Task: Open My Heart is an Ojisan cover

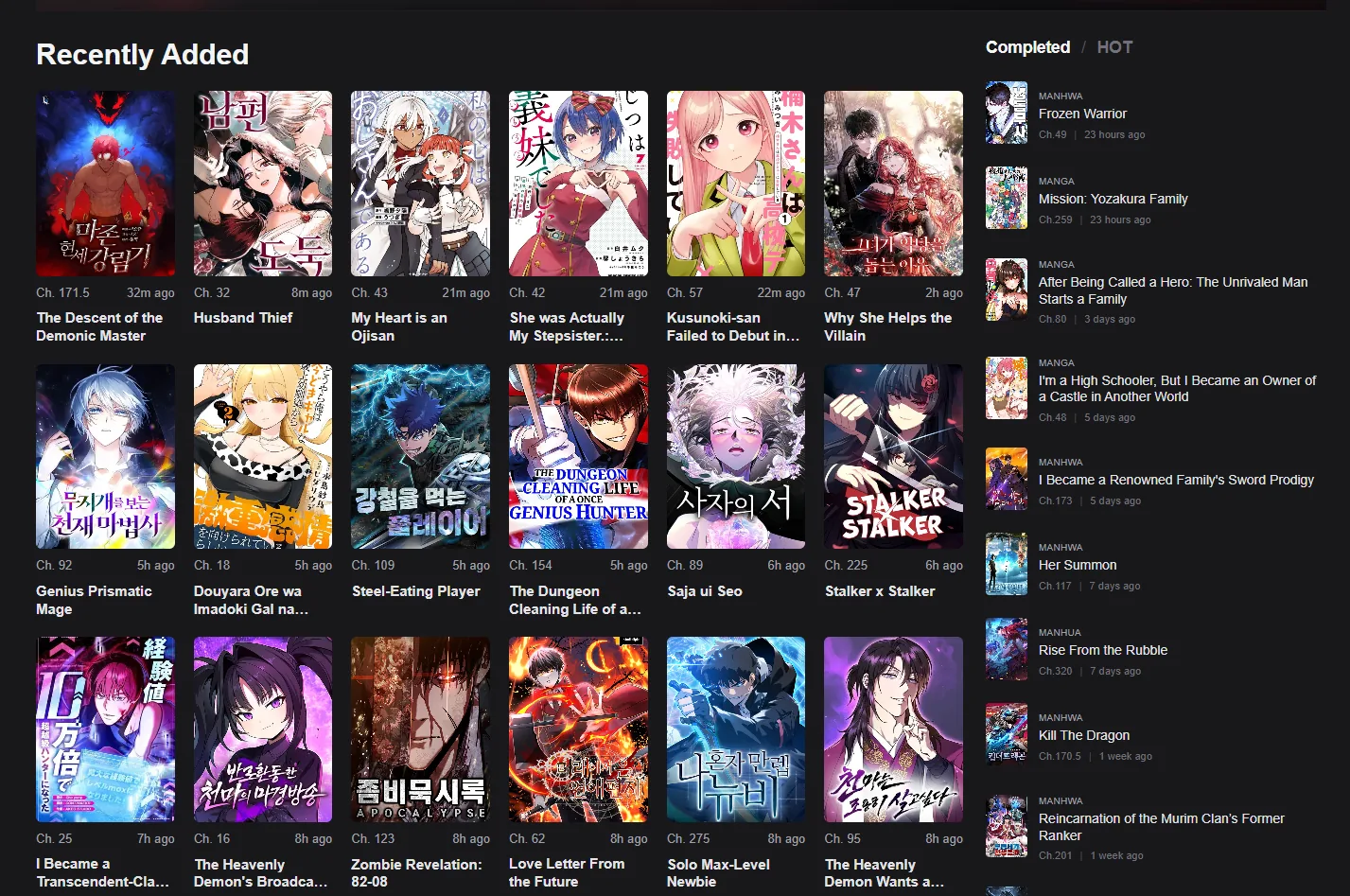Action: tap(420, 184)
